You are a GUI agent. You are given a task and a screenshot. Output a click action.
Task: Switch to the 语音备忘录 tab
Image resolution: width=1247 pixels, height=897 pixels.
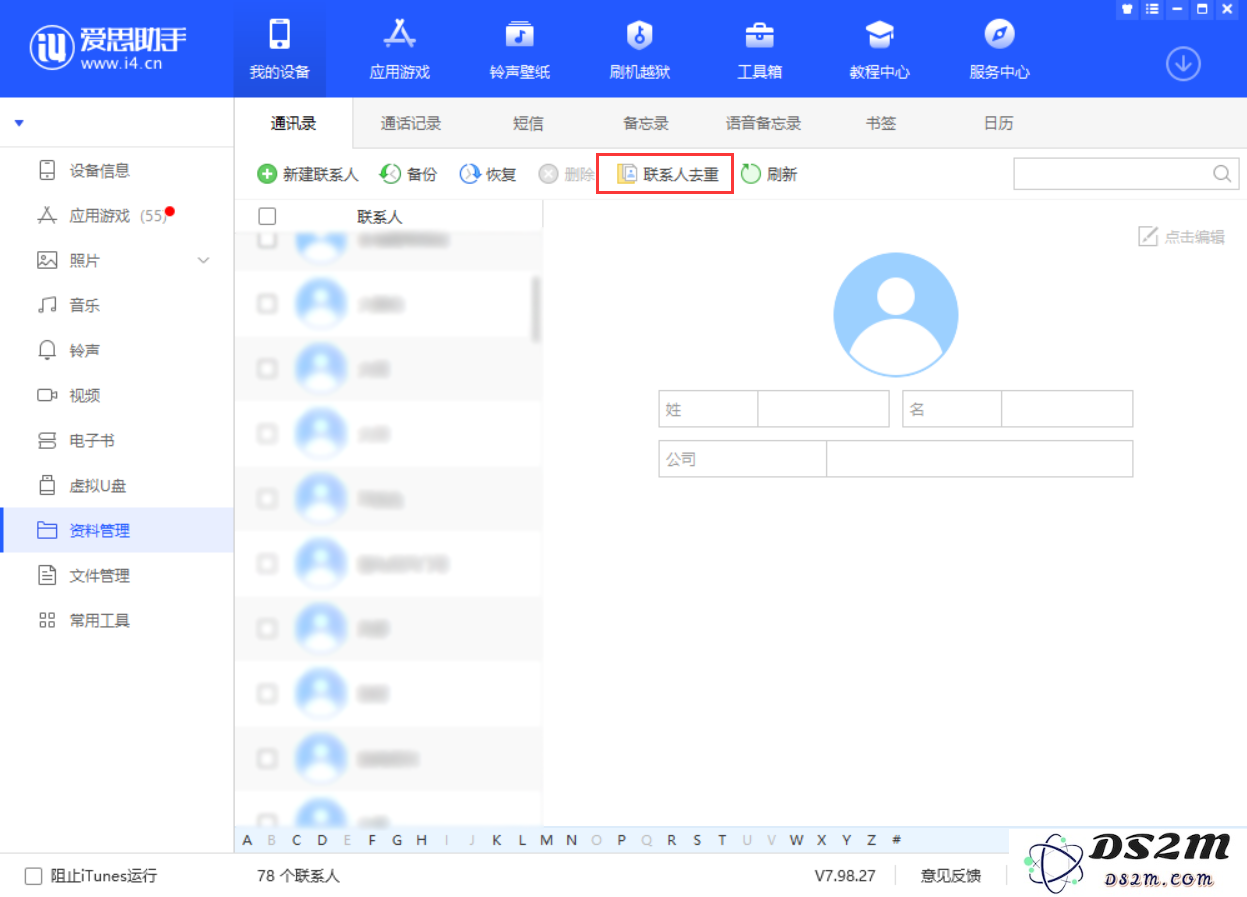(x=764, y=124)
